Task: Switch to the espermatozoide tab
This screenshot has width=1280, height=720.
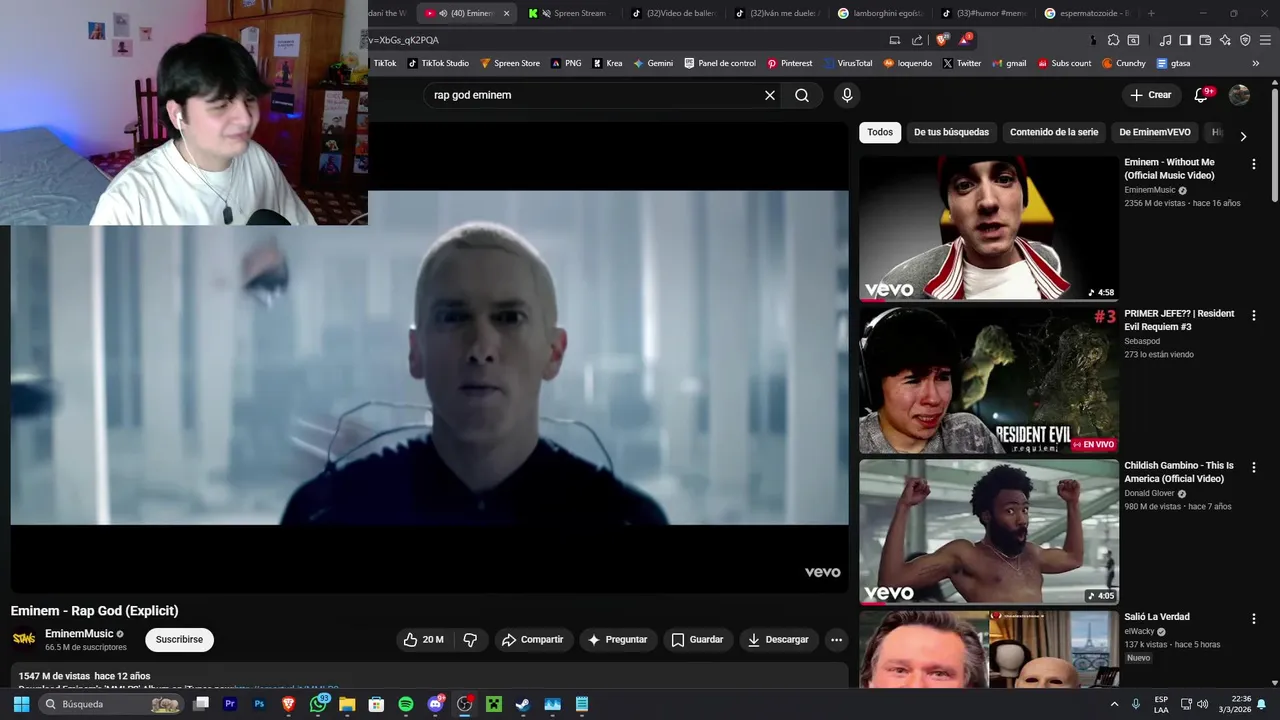Action: [x=1085, y=13]
